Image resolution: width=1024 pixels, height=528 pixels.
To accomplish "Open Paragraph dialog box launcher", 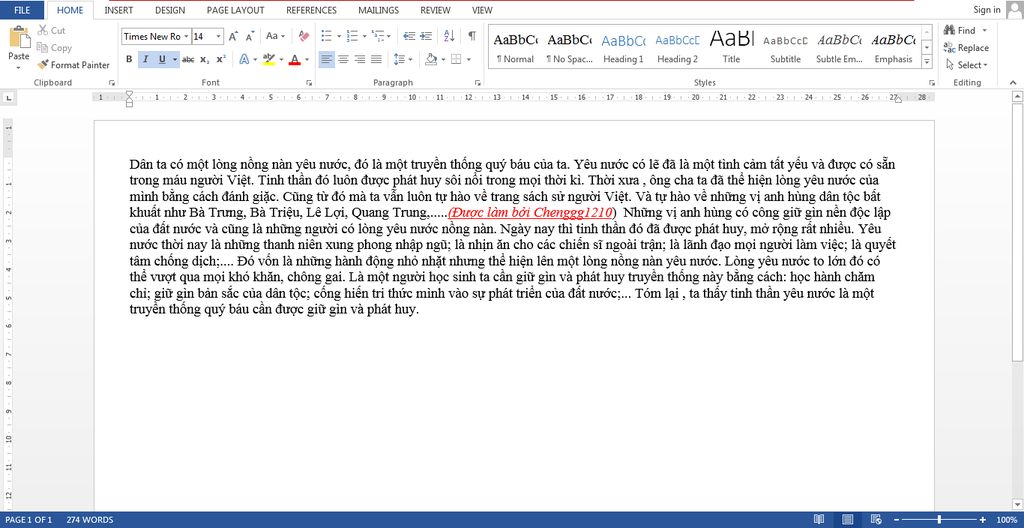I will 477,83.
